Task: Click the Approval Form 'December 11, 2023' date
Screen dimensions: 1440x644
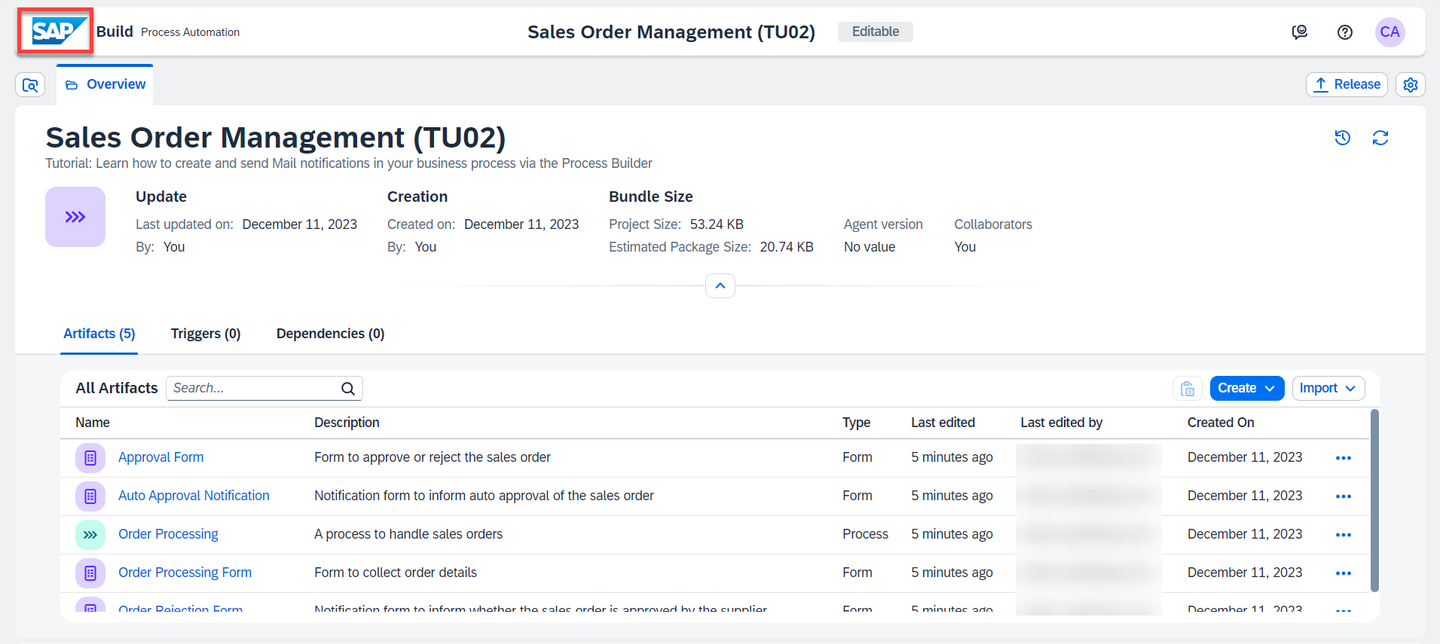Action: click(1245, 457)
